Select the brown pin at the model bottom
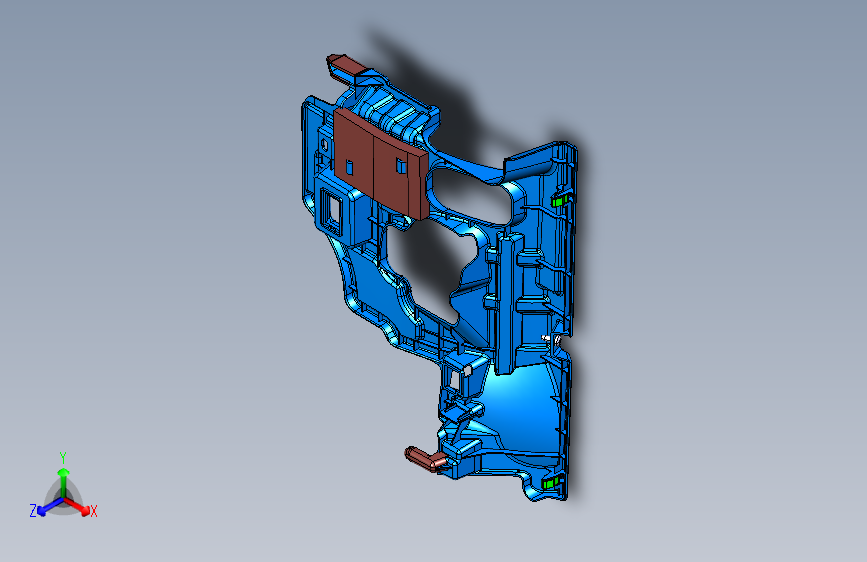The image size is (867, 562). click(425, 459)
